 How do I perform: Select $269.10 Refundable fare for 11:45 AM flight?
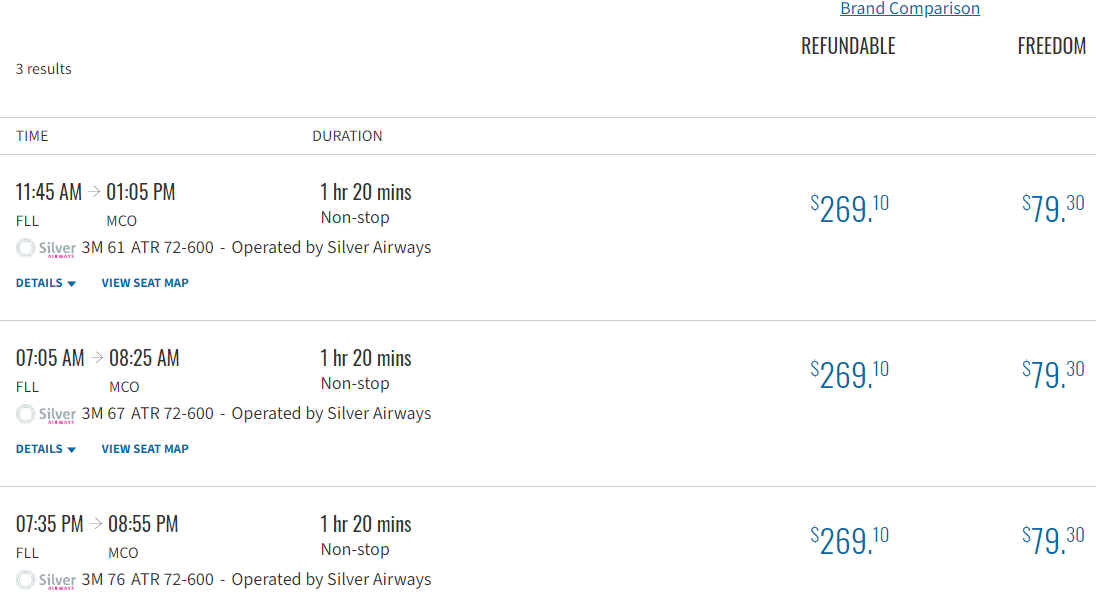pos(849,208)
